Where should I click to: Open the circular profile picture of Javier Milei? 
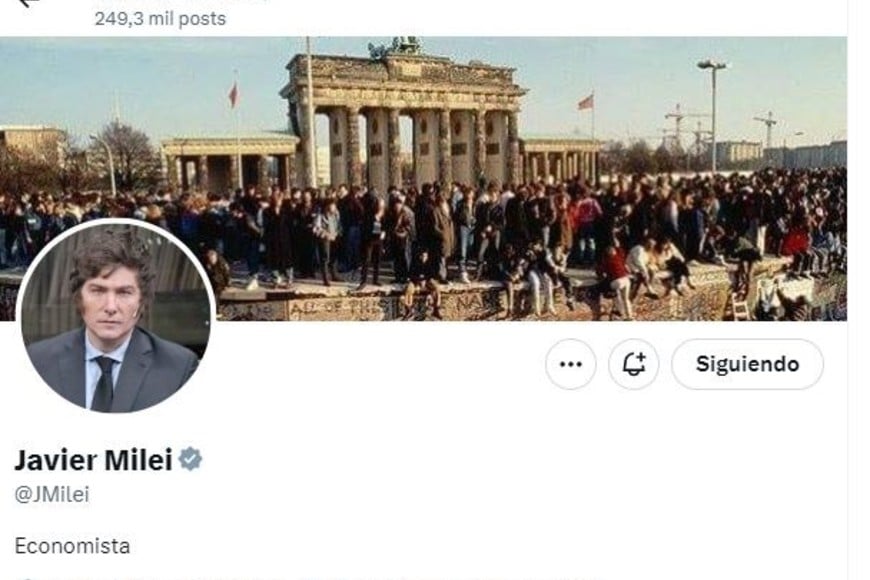point(115,315)
